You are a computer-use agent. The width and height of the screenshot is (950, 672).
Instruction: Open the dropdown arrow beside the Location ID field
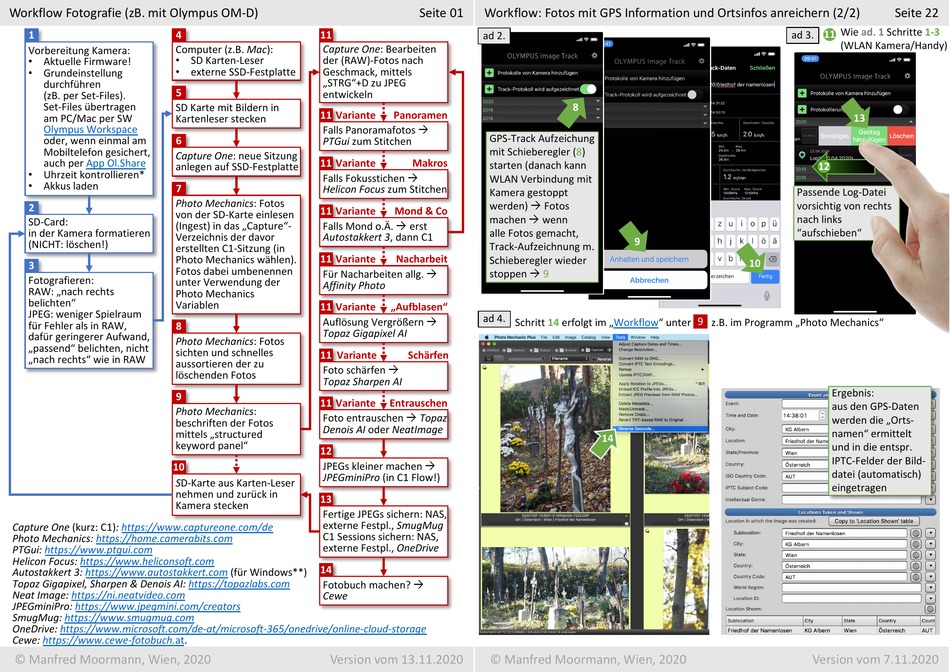click(930, 598)
